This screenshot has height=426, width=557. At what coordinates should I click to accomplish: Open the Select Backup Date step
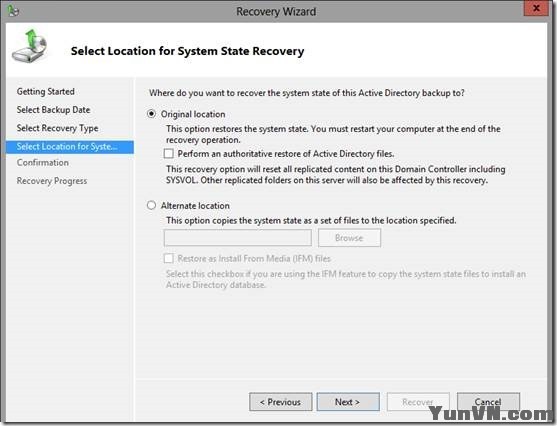click(53, 110)
